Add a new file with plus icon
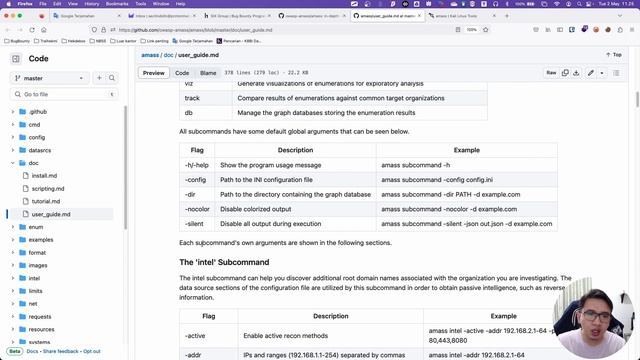The height and width of the screenshot is (360, 640). pyautogui.click(x=99, y=78)
